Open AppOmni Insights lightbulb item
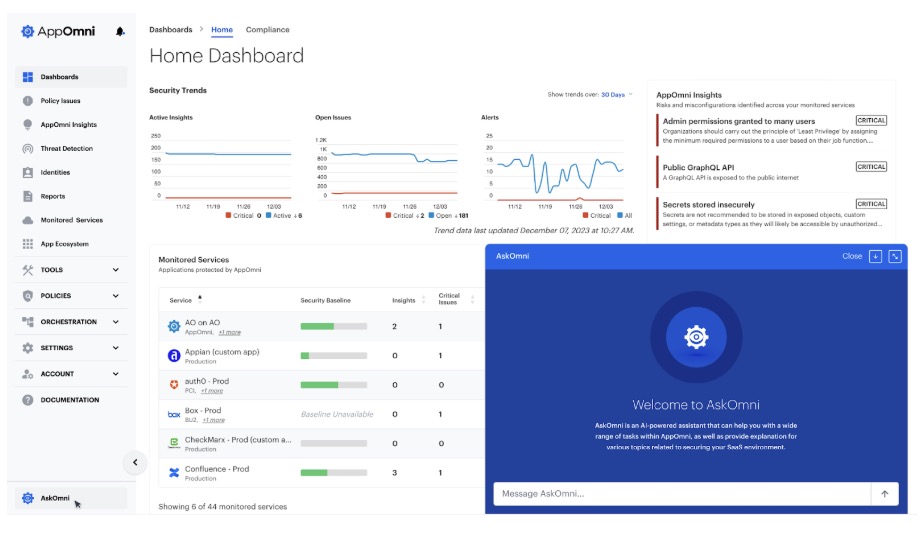Screen dimensions: 924x535 point(68,125)
